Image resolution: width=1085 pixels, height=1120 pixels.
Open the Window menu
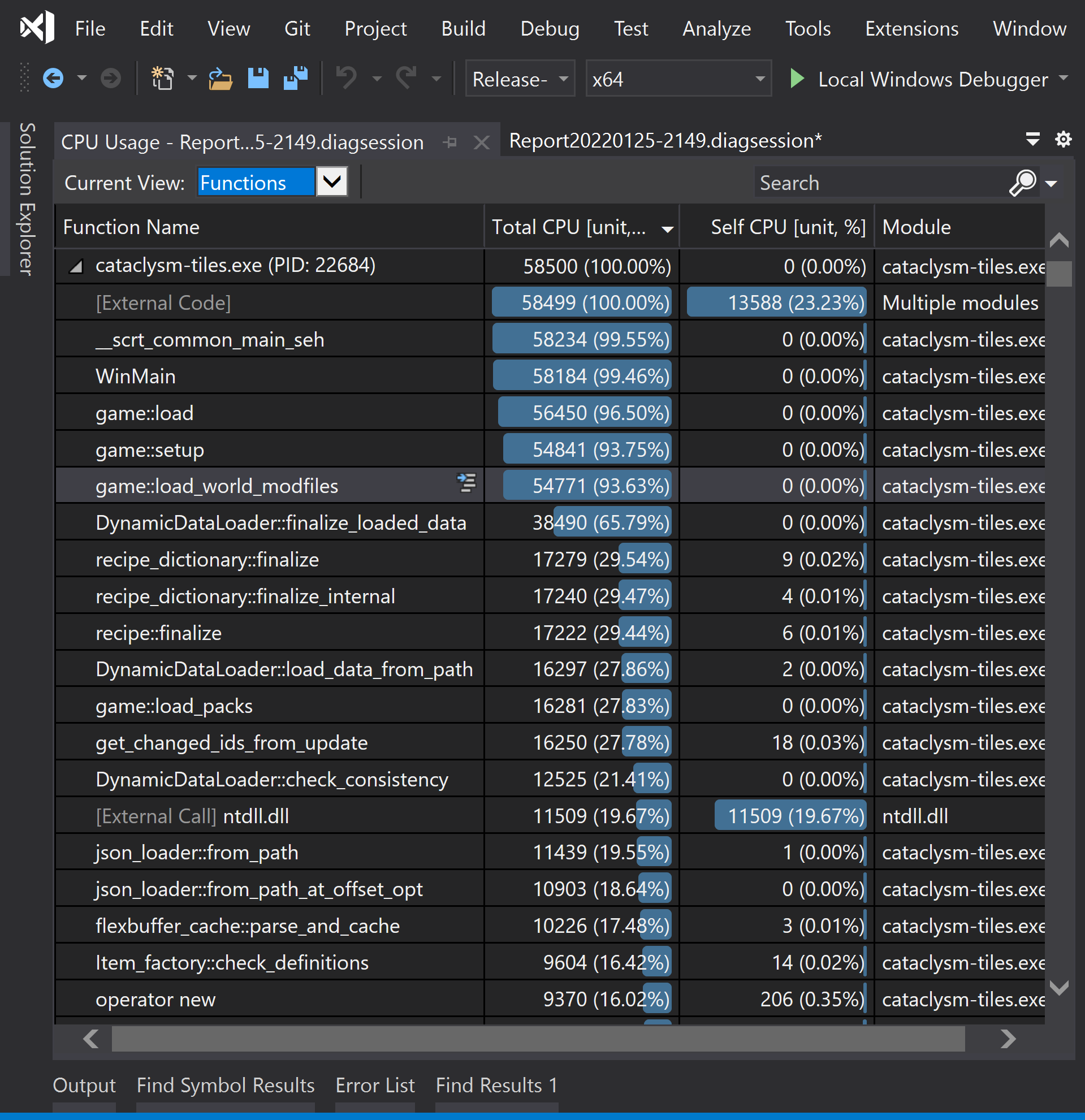[1029, 29]
